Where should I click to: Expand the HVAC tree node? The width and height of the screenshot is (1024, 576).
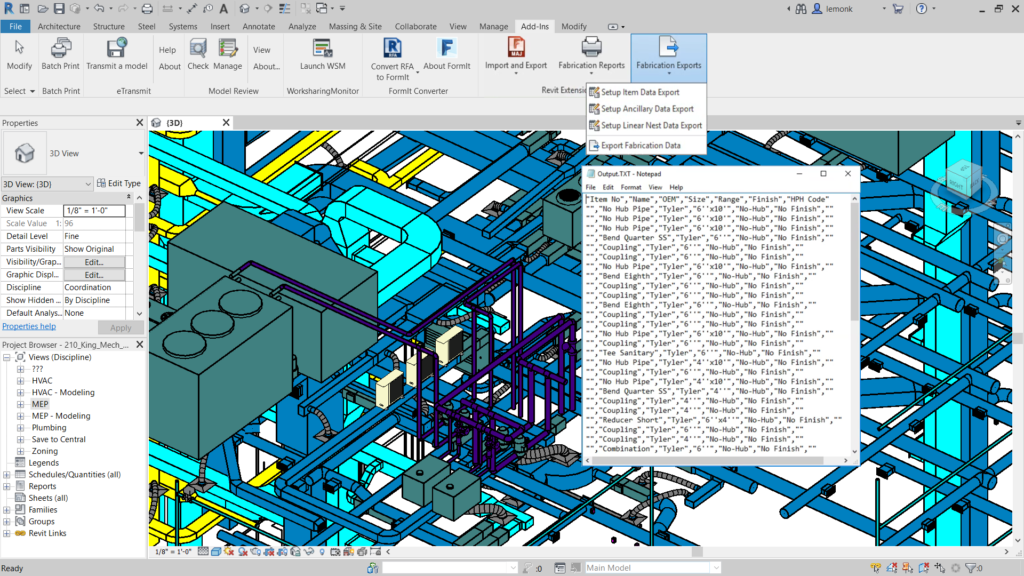click(21, 381)
